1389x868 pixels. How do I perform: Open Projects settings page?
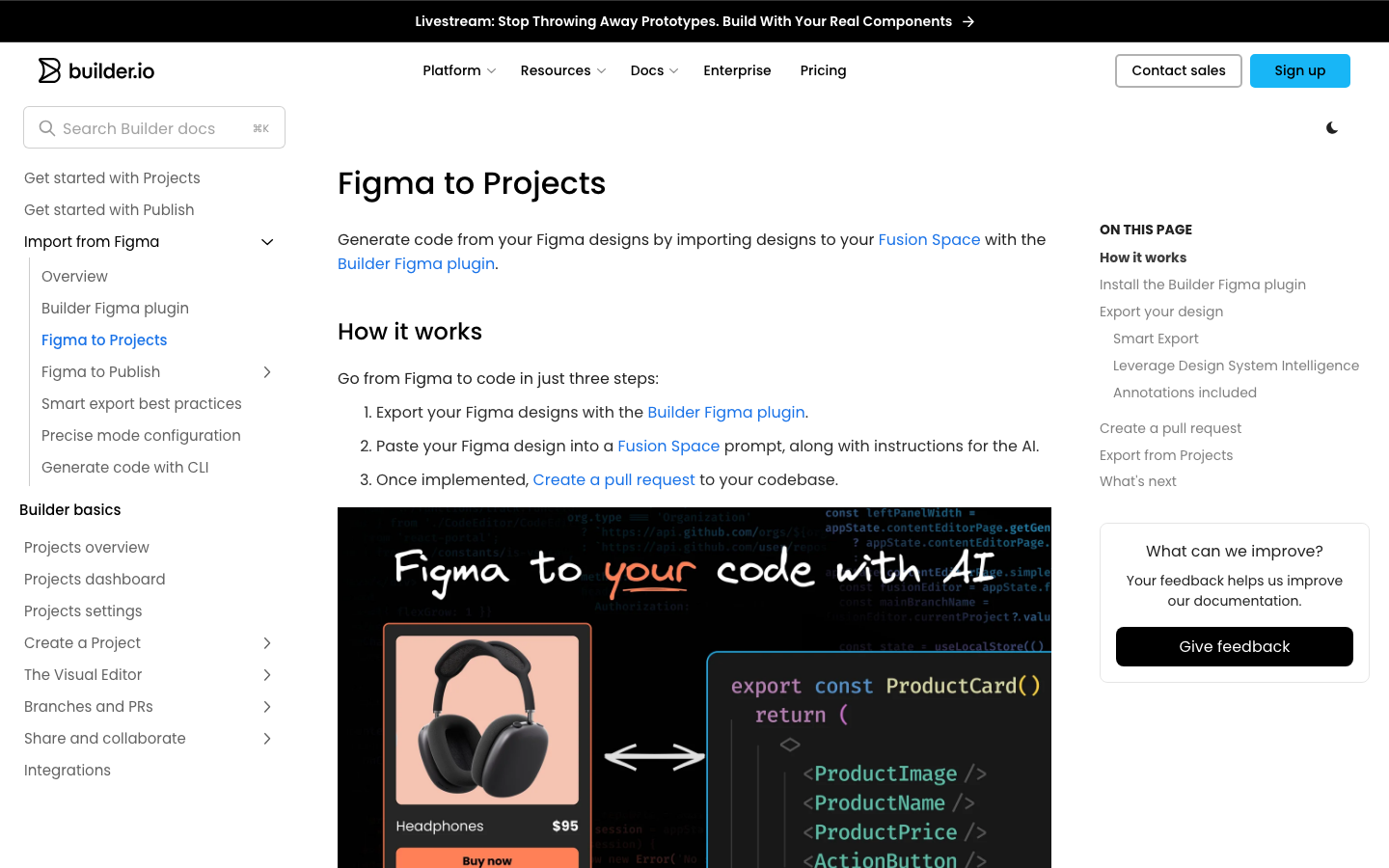(x=83, y=610)
